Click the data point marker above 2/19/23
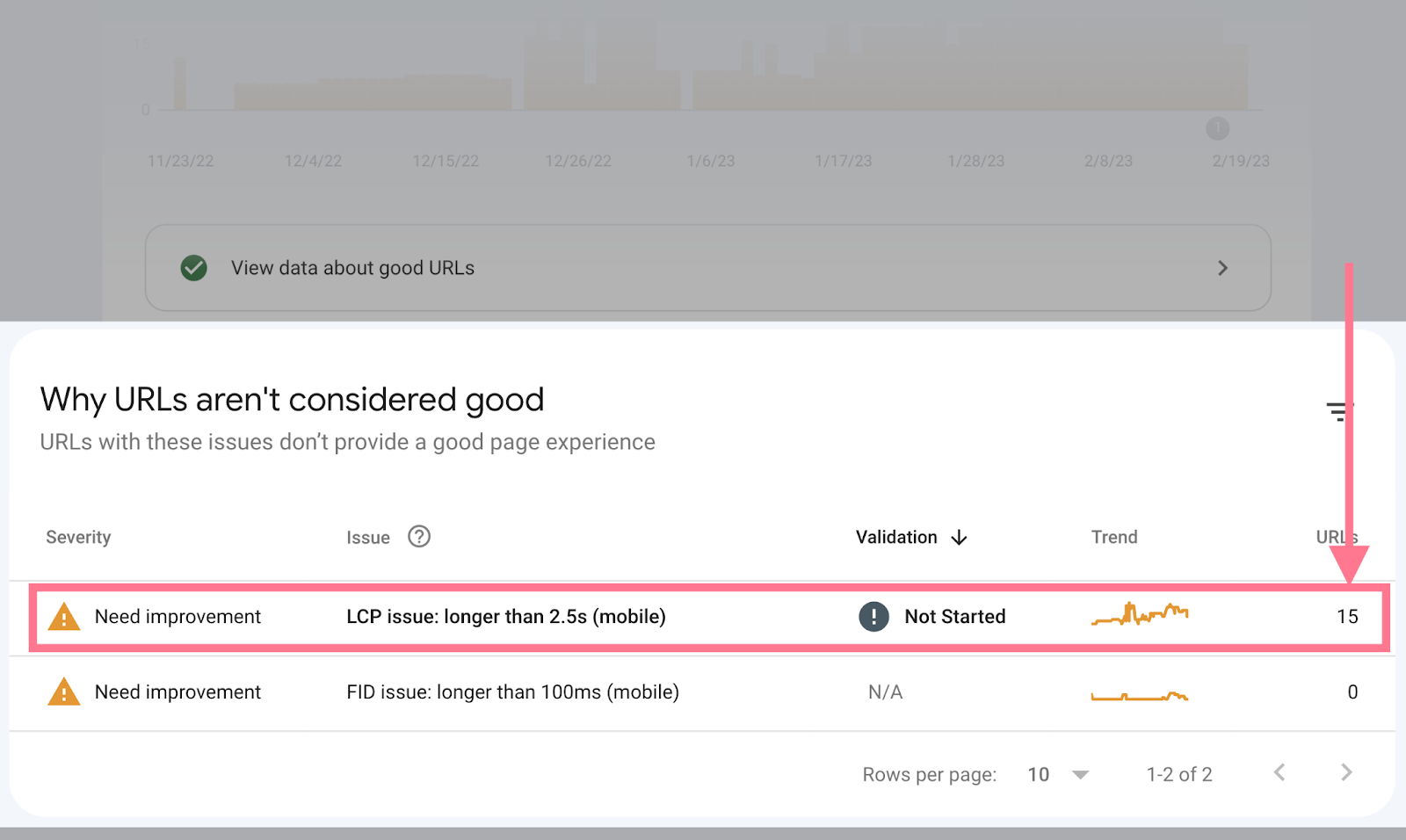The width and height of the screenshot is (1406, 840). [1218, 128]
